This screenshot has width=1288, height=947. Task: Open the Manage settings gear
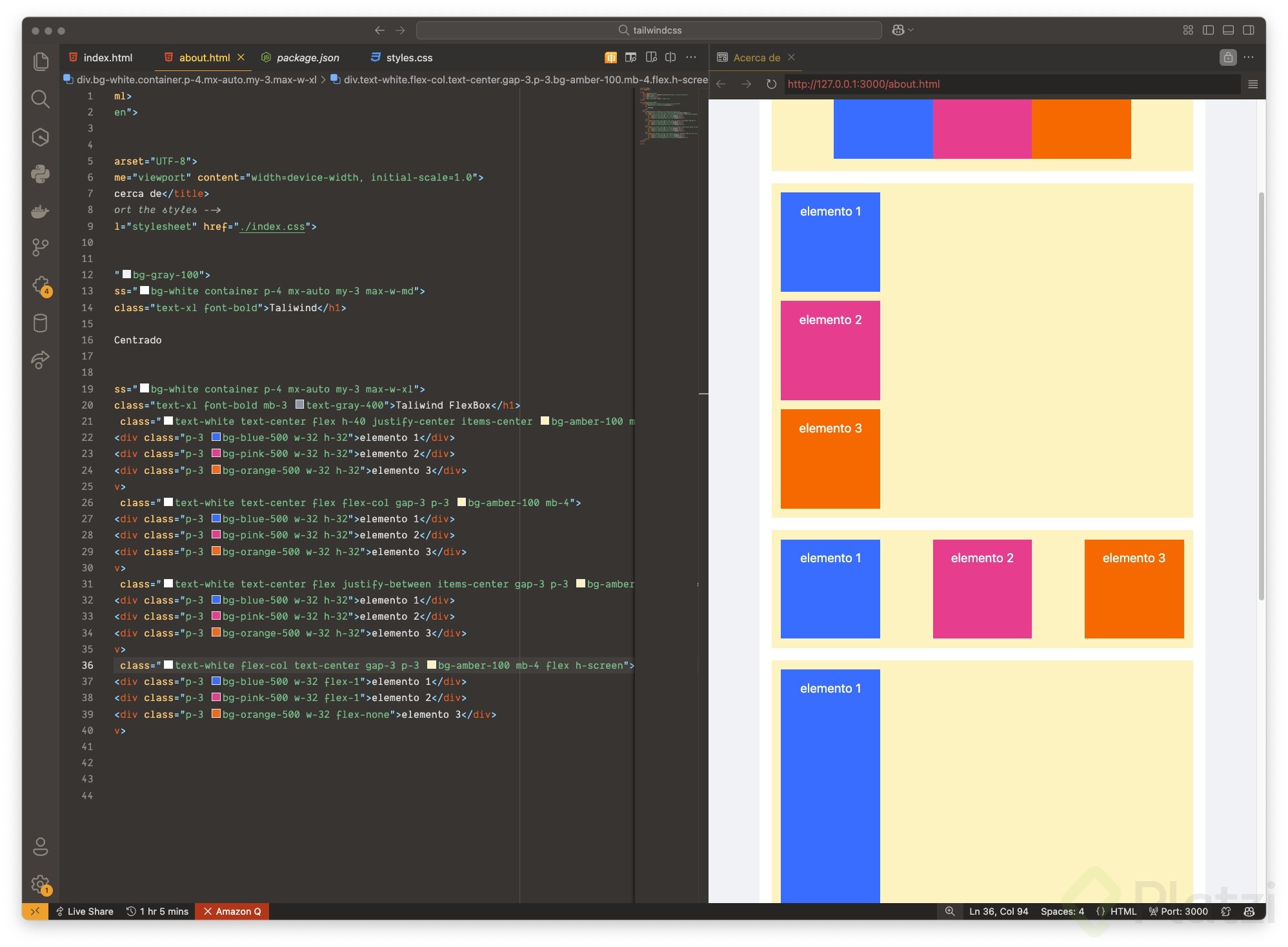pyautogui.click(x=41, y=884)
